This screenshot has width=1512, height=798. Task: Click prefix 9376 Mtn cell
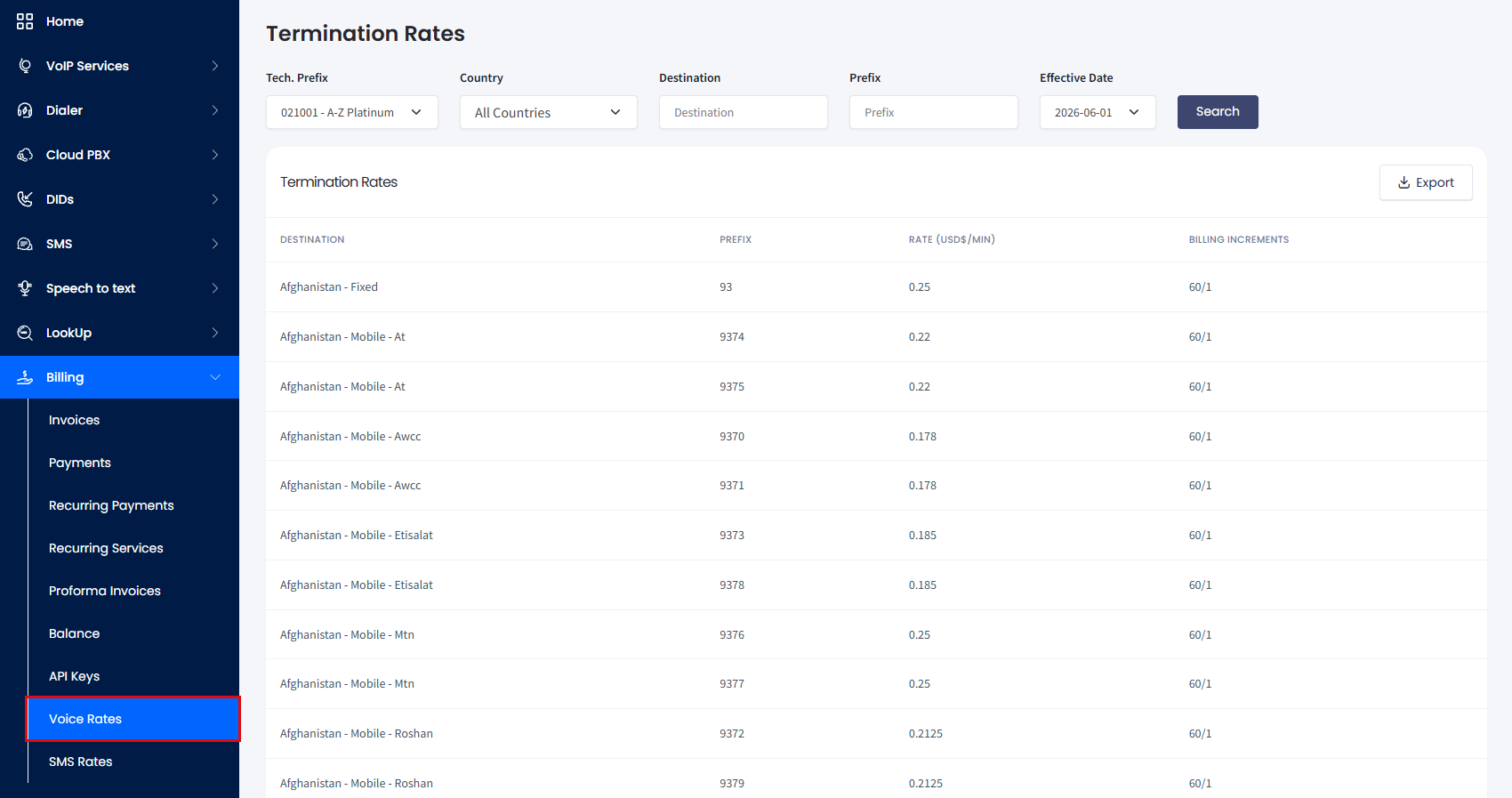(732, 635)
